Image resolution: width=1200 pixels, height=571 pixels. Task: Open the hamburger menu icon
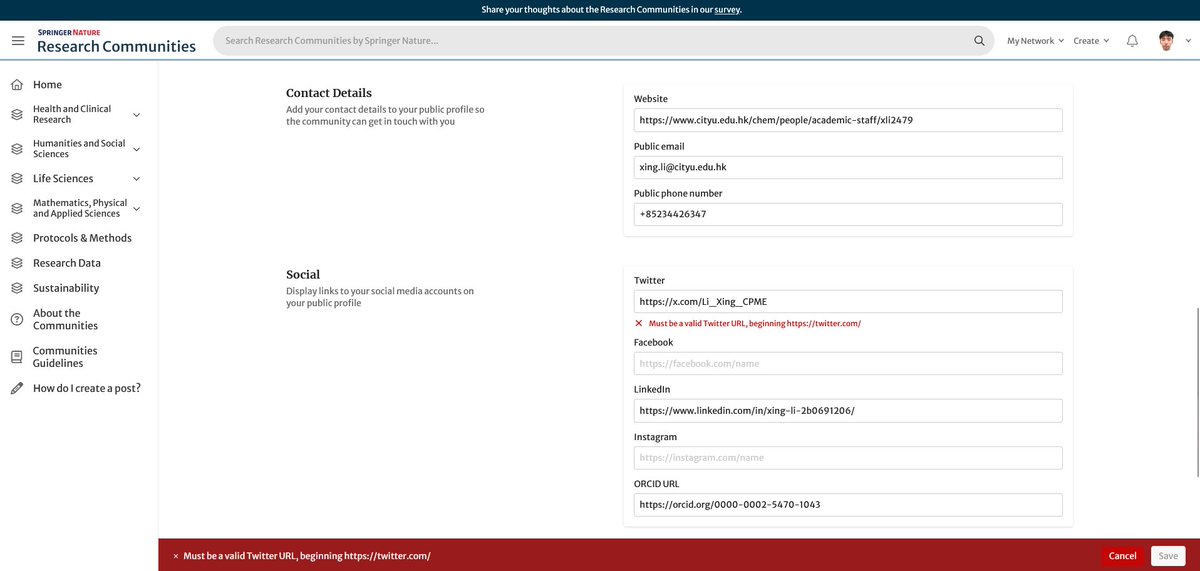click(x=17, y=41)
